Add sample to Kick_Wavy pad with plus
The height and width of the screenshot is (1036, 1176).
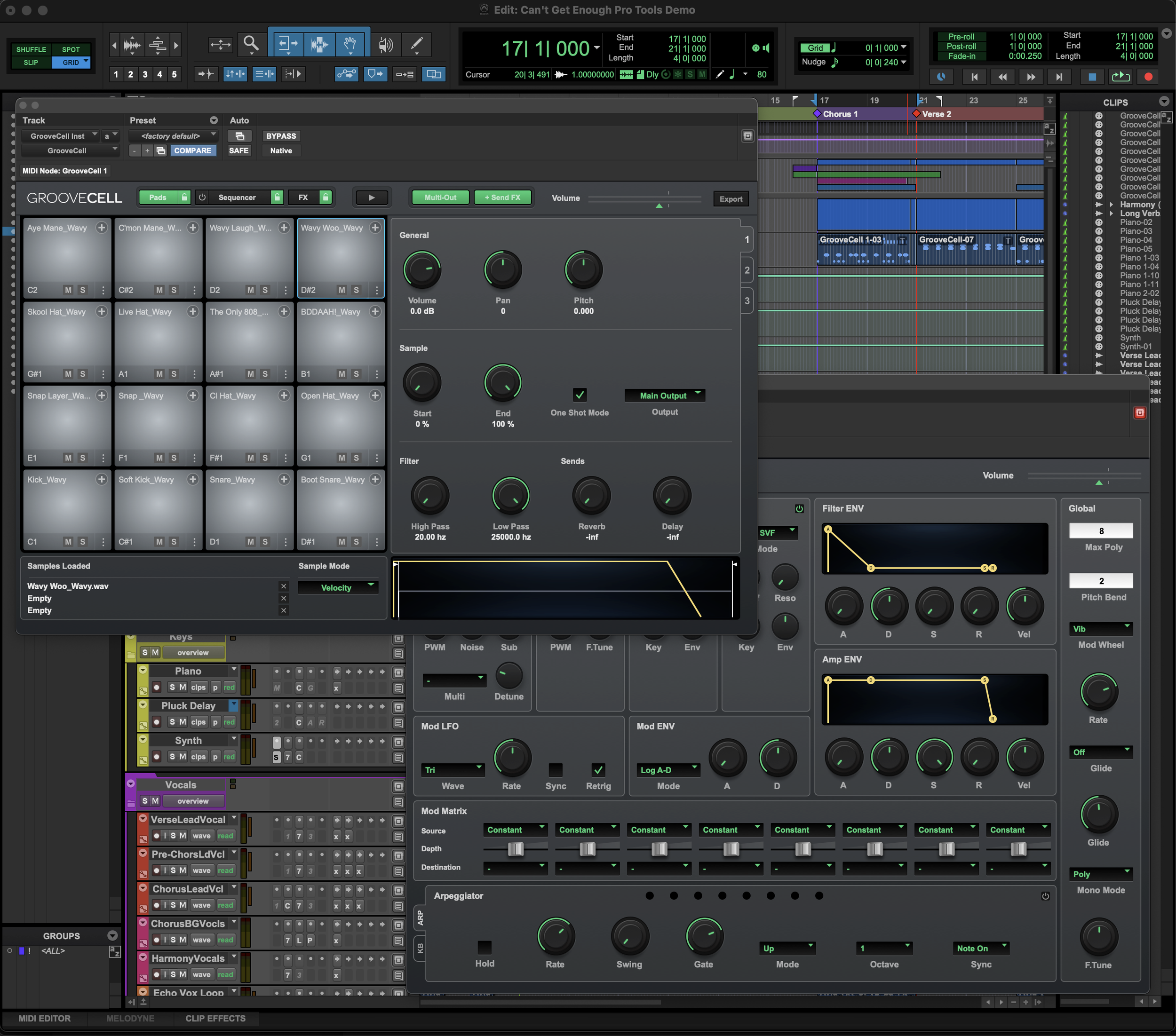pyautogui.click(x=101, y=479)
